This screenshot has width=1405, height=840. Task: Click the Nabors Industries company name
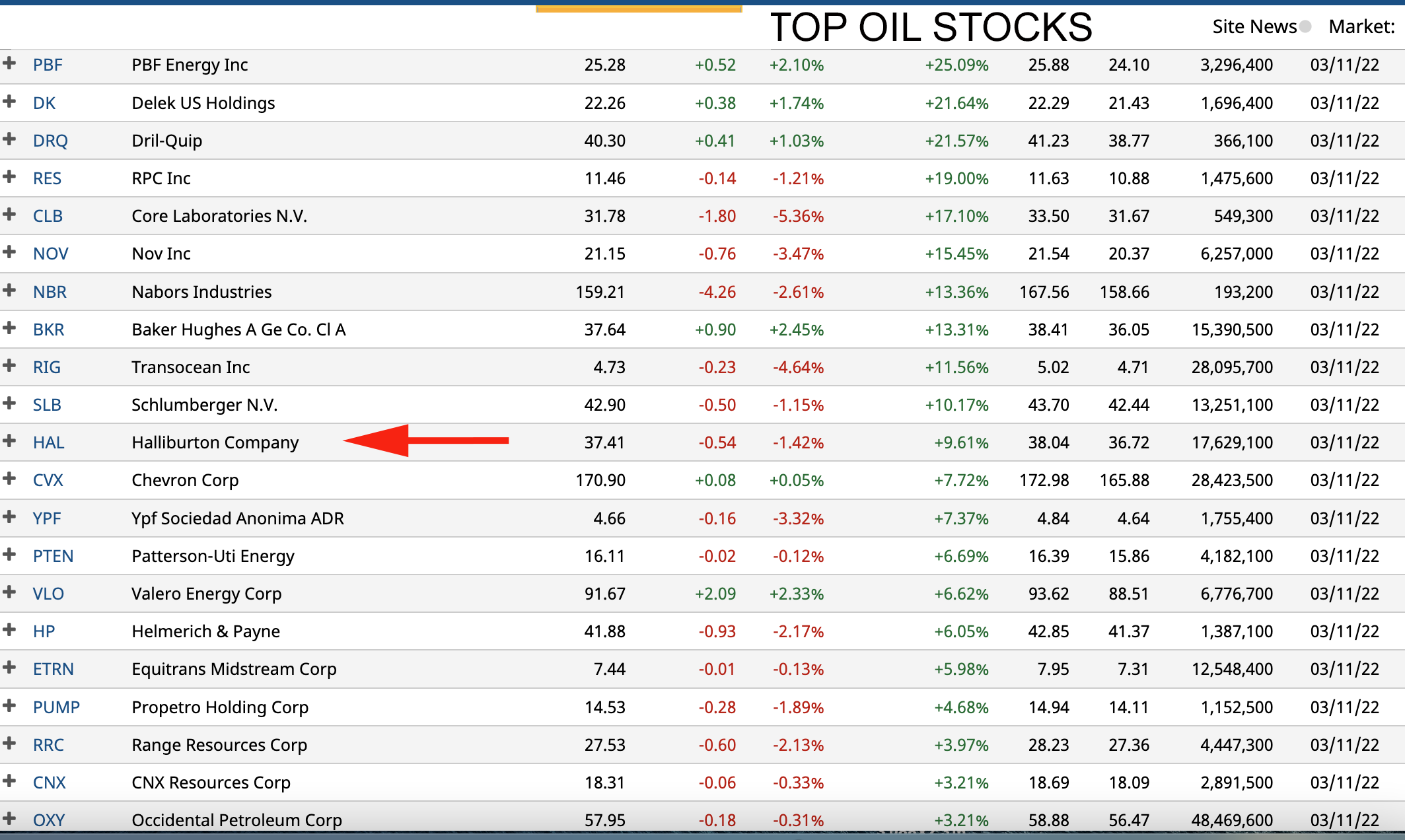pyautogui.click(x=201, y=292)
